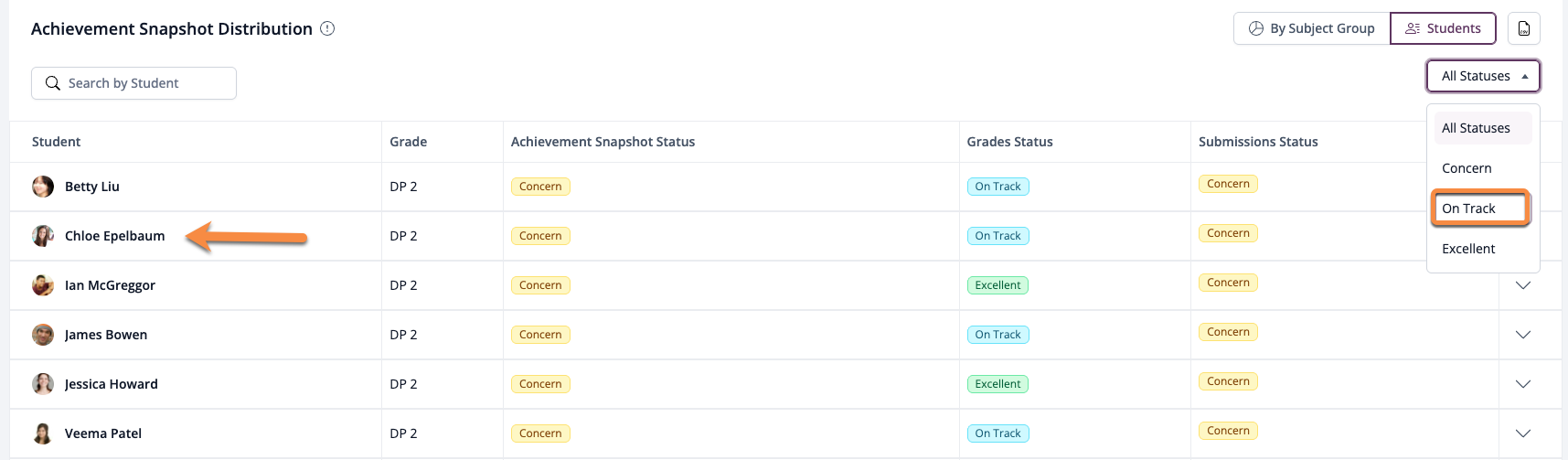Click Betty Liu's On Track grades badge
This screenshot has height=460, width=1568.
pyautogui.click(x=997, y=187)
